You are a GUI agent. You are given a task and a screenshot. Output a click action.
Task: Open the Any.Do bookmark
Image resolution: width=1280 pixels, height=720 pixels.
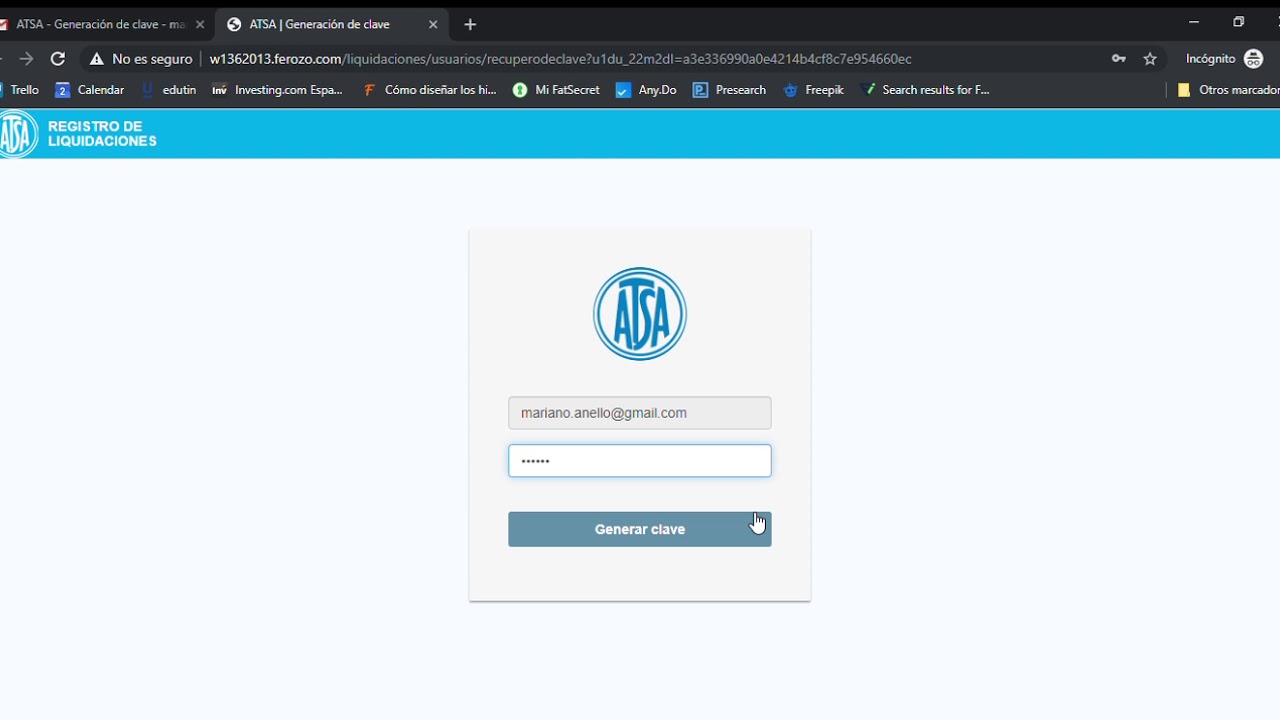(646, 90)
